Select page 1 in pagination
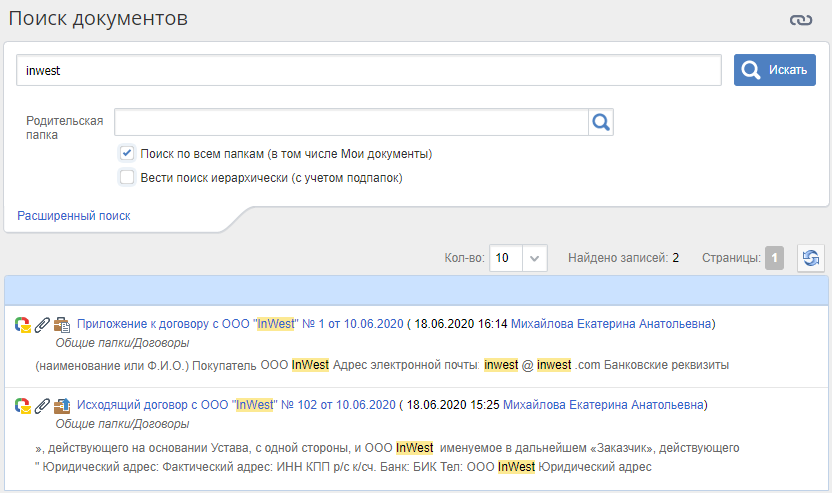The height and width of the screenshot is (493, 832). pyautogui.click(x=775, y=258)
